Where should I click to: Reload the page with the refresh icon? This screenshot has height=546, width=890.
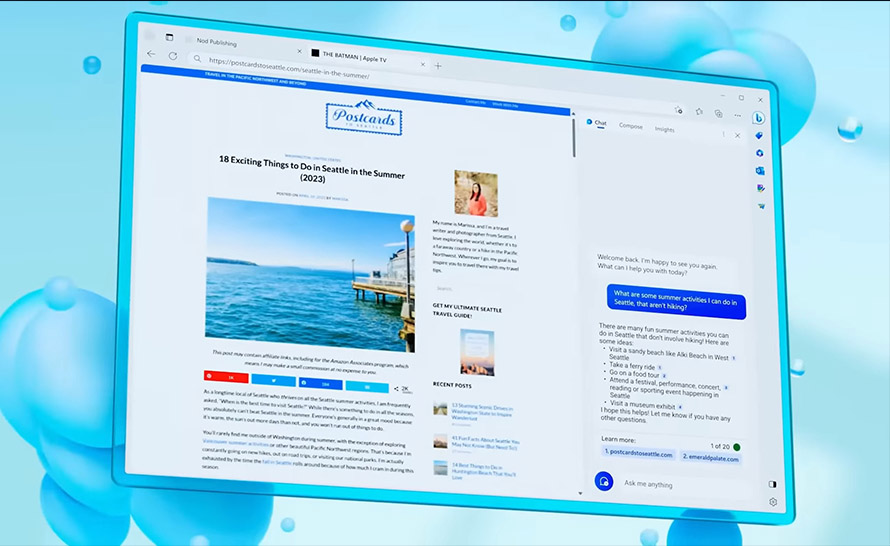point(173,56)
